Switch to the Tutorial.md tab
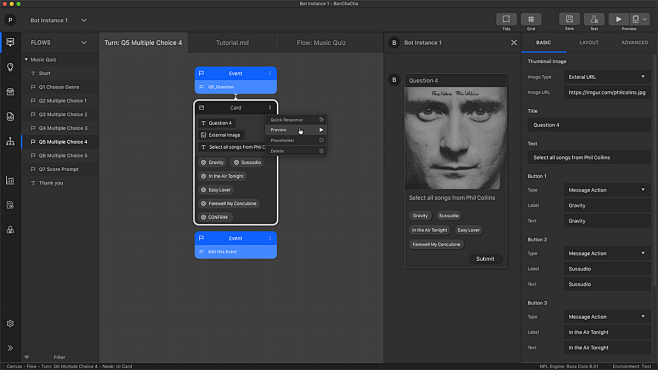 click(x=232, y=43)
